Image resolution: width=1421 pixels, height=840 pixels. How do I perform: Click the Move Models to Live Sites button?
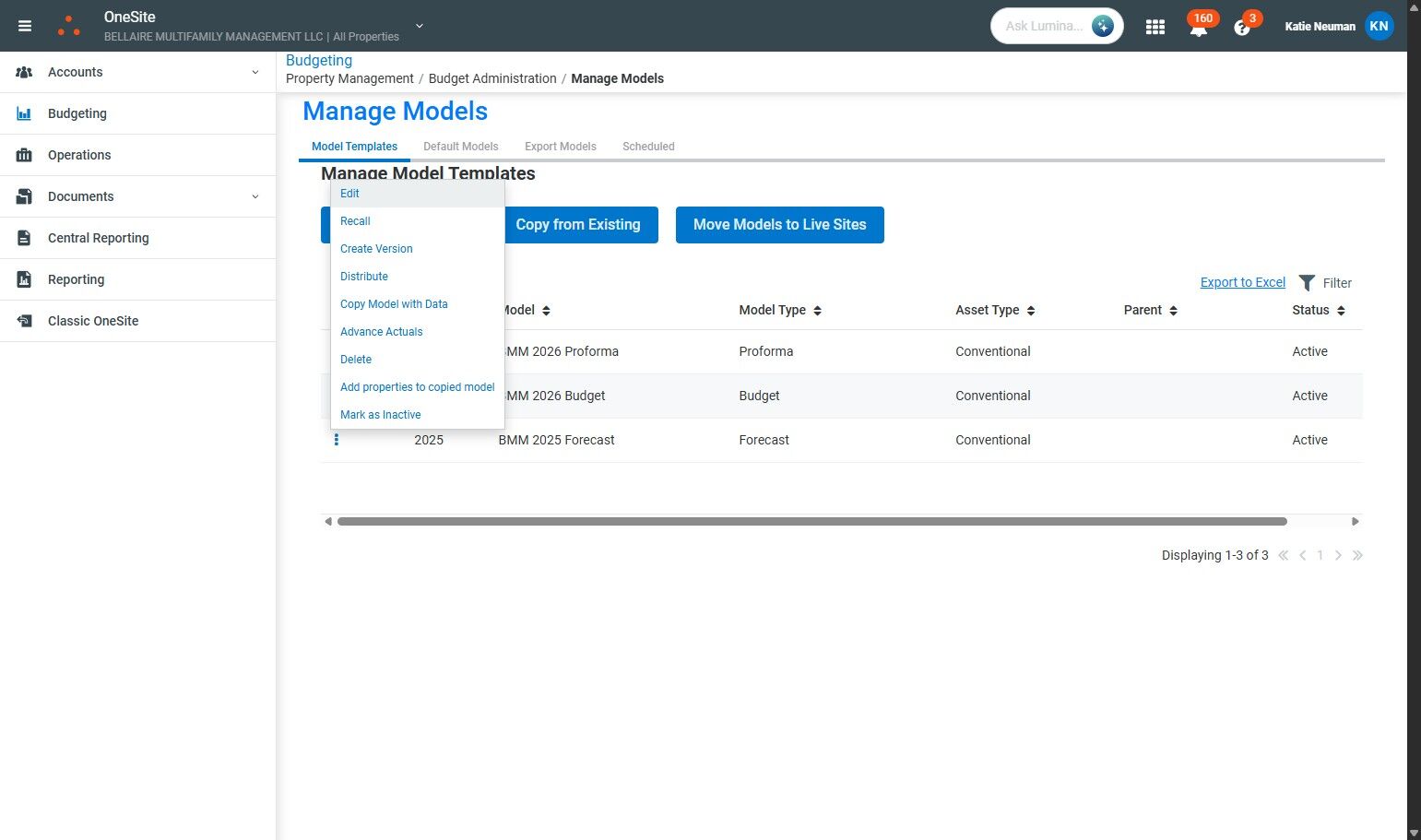779,225
